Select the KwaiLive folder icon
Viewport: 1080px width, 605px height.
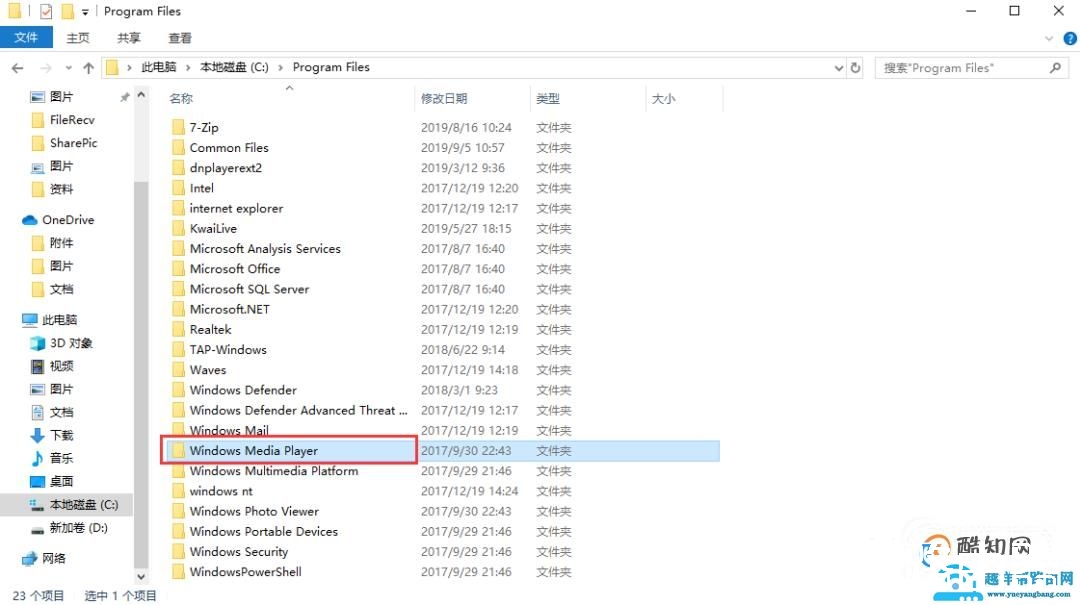tap(178, 228)
